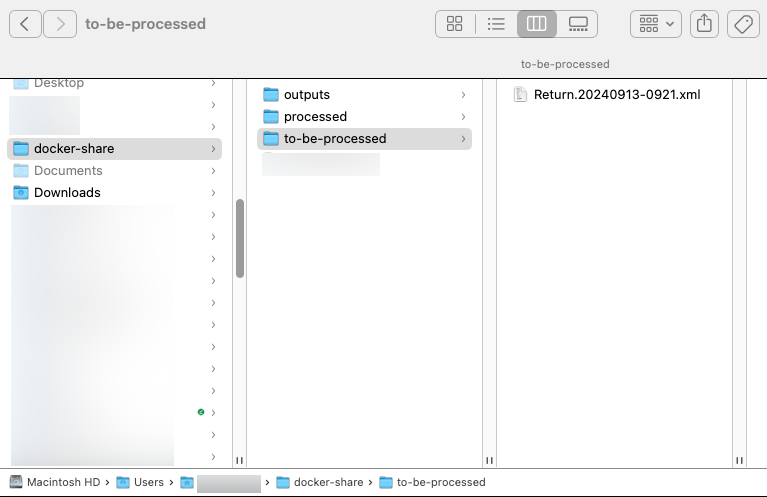Screen dimensions: 767x497
Task: Click the Forward navigation arrow
Action: [60, 24]
